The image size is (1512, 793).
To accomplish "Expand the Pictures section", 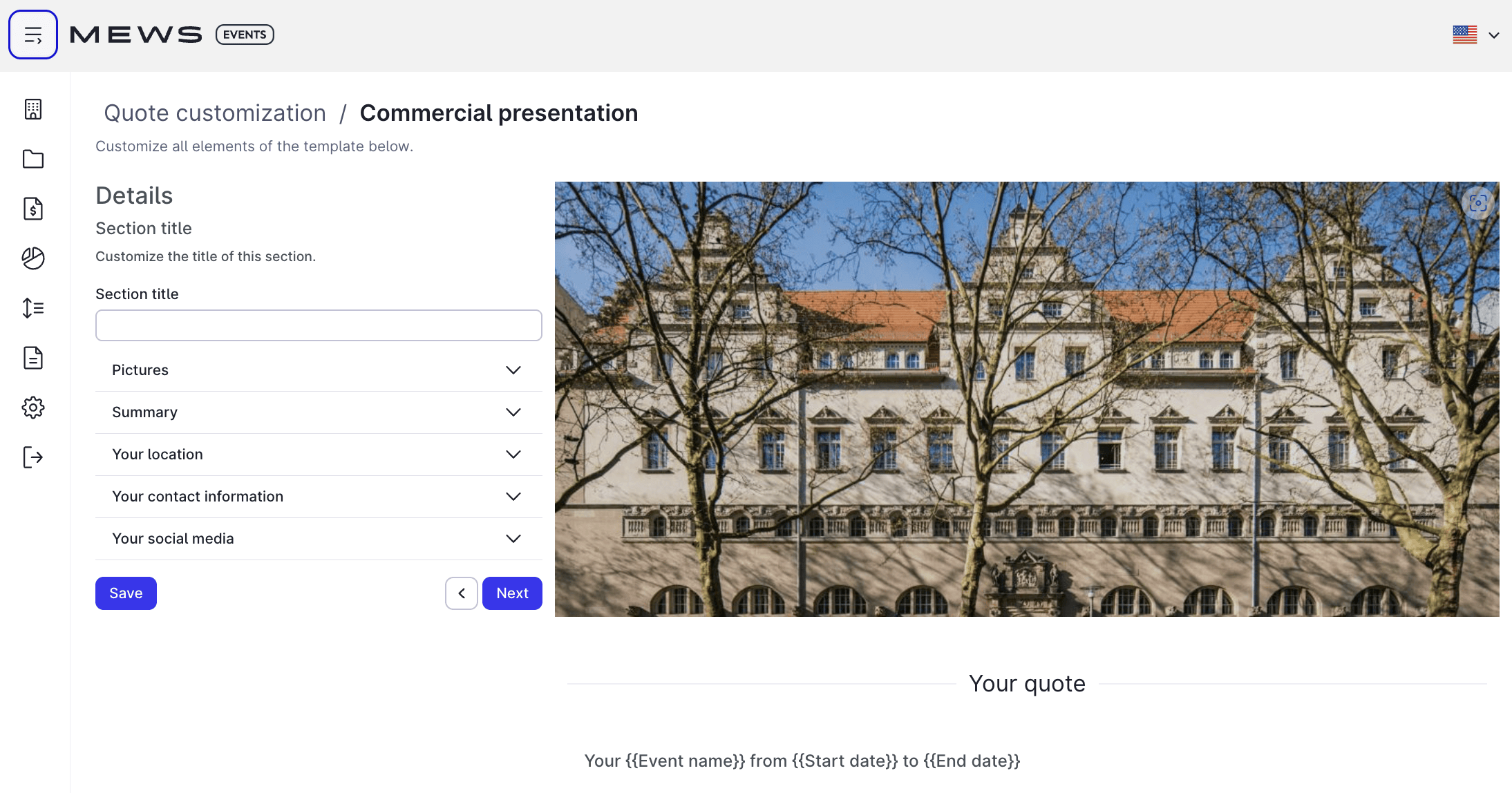I will point(318,370).
